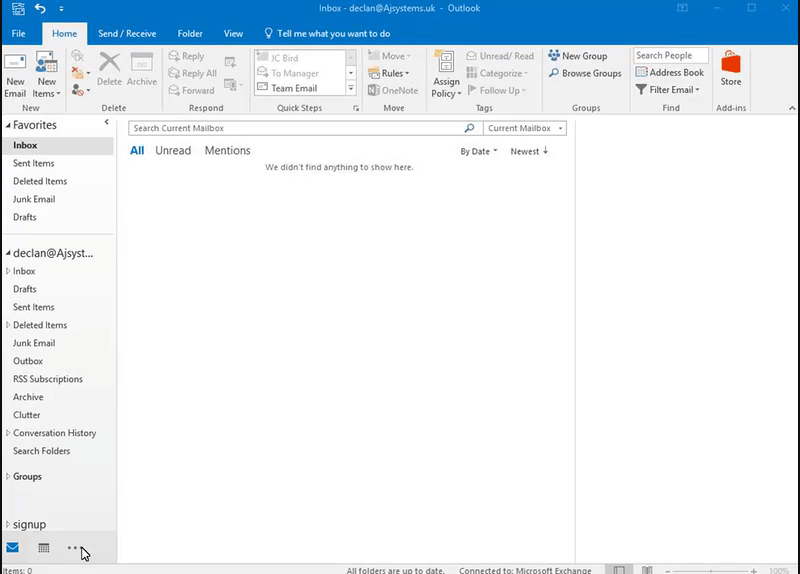Click the Meeting reply icon

[x=230, y=62]
